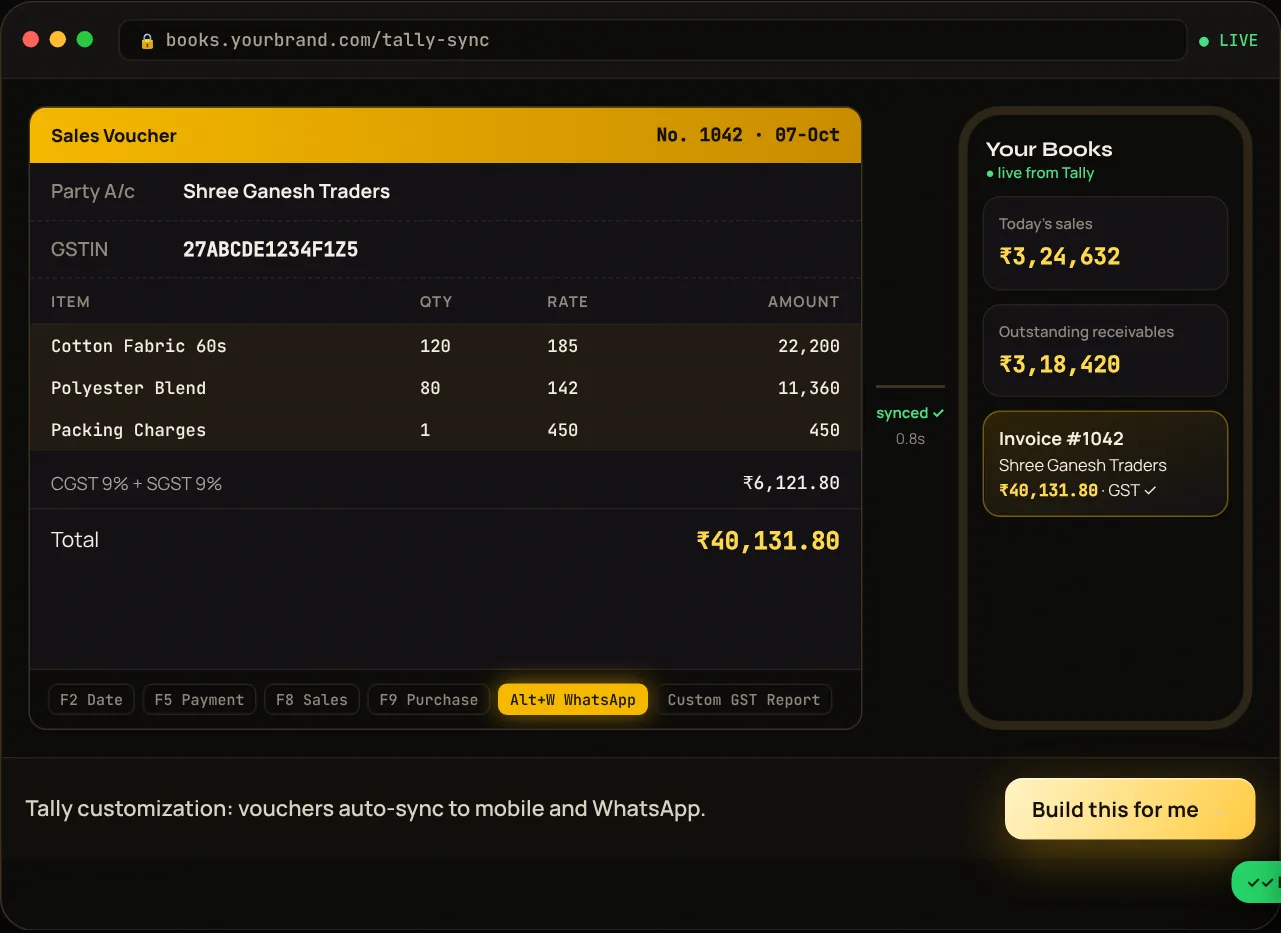The height and width of the screenshot is (933, 1281).
Task: Click the green LIVE status indicator
Action: [1228, 41]
